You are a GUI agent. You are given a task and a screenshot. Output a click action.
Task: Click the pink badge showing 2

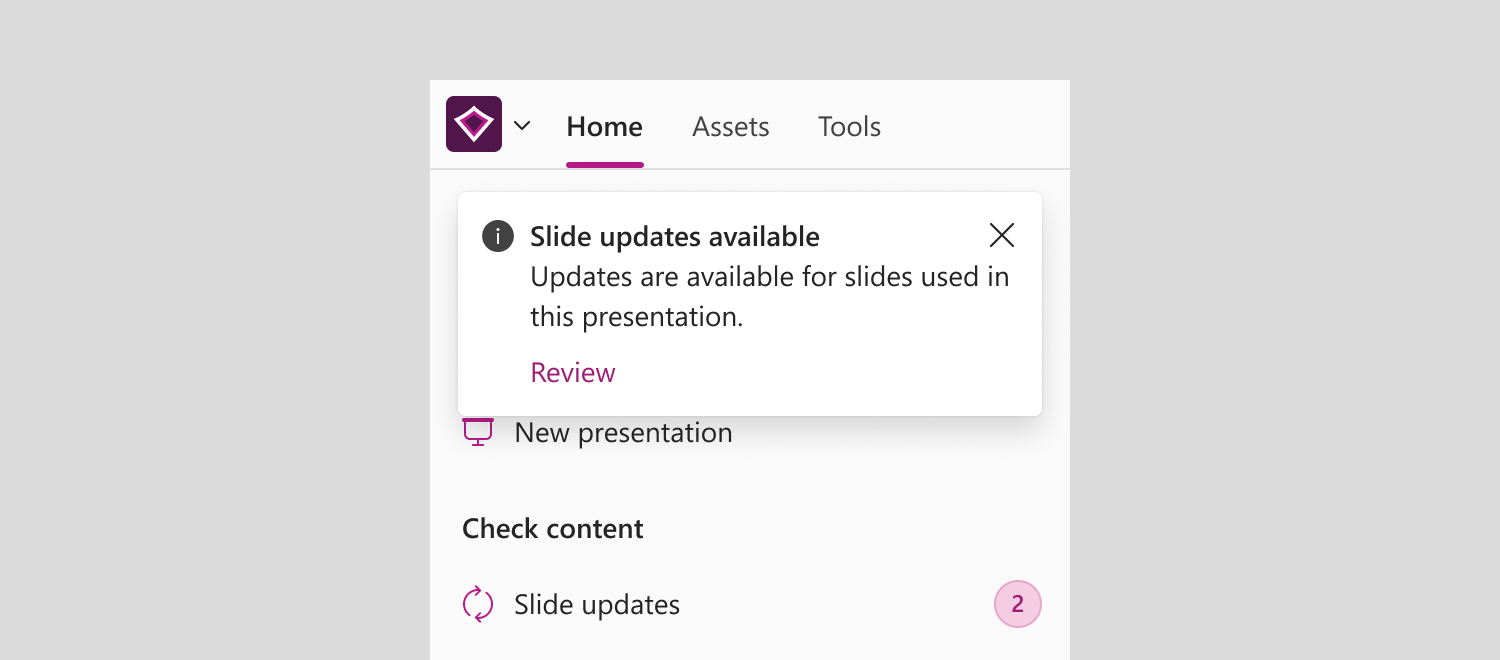click(1018, 604)
